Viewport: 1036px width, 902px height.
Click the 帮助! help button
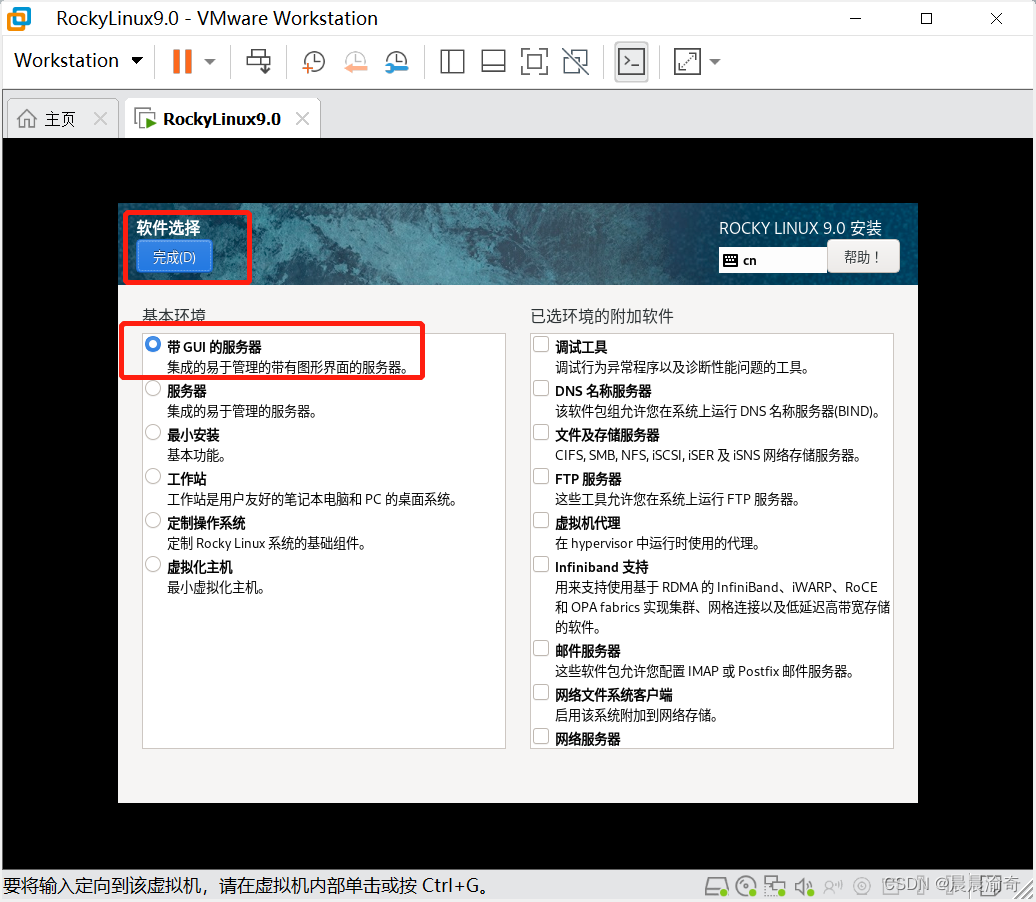863,257
